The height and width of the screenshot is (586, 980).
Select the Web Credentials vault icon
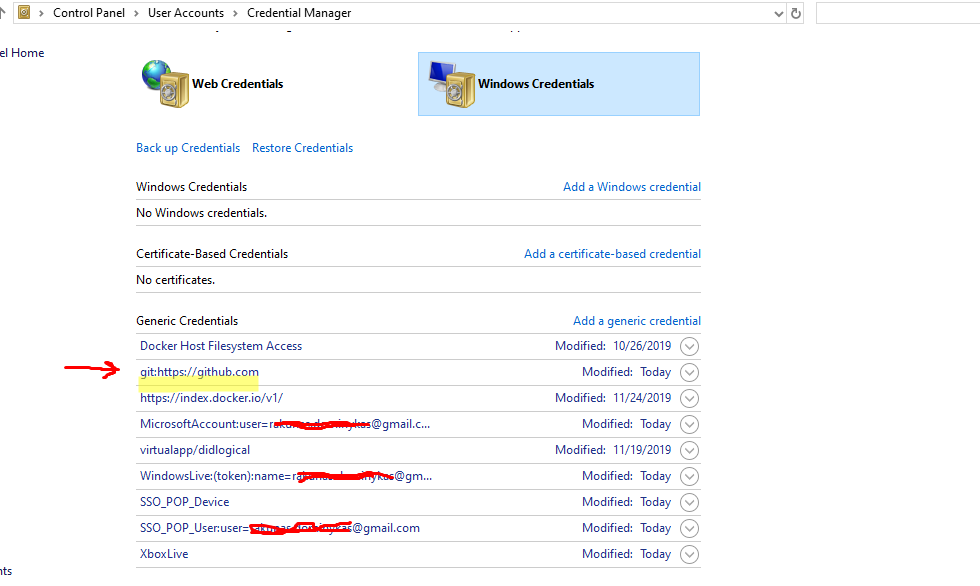tap(166, 84)
